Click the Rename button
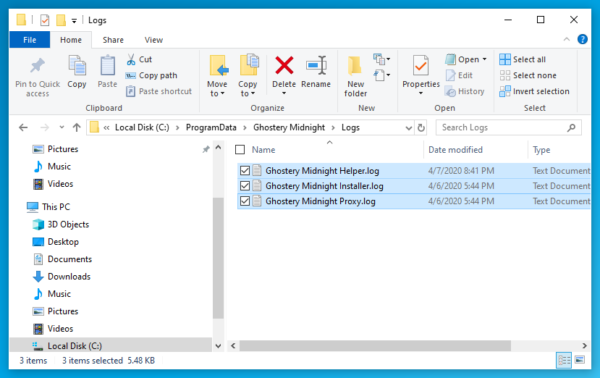The width and height of the screenshot is (600, 378). click(x=316, y=72)
